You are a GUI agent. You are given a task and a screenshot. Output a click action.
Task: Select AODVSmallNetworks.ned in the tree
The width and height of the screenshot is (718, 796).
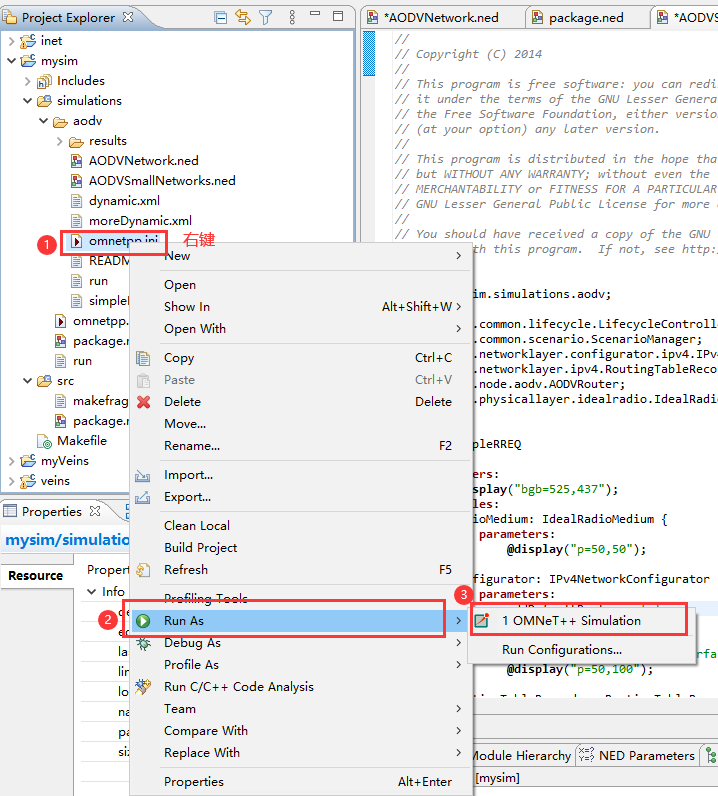[x=162, y=181]
